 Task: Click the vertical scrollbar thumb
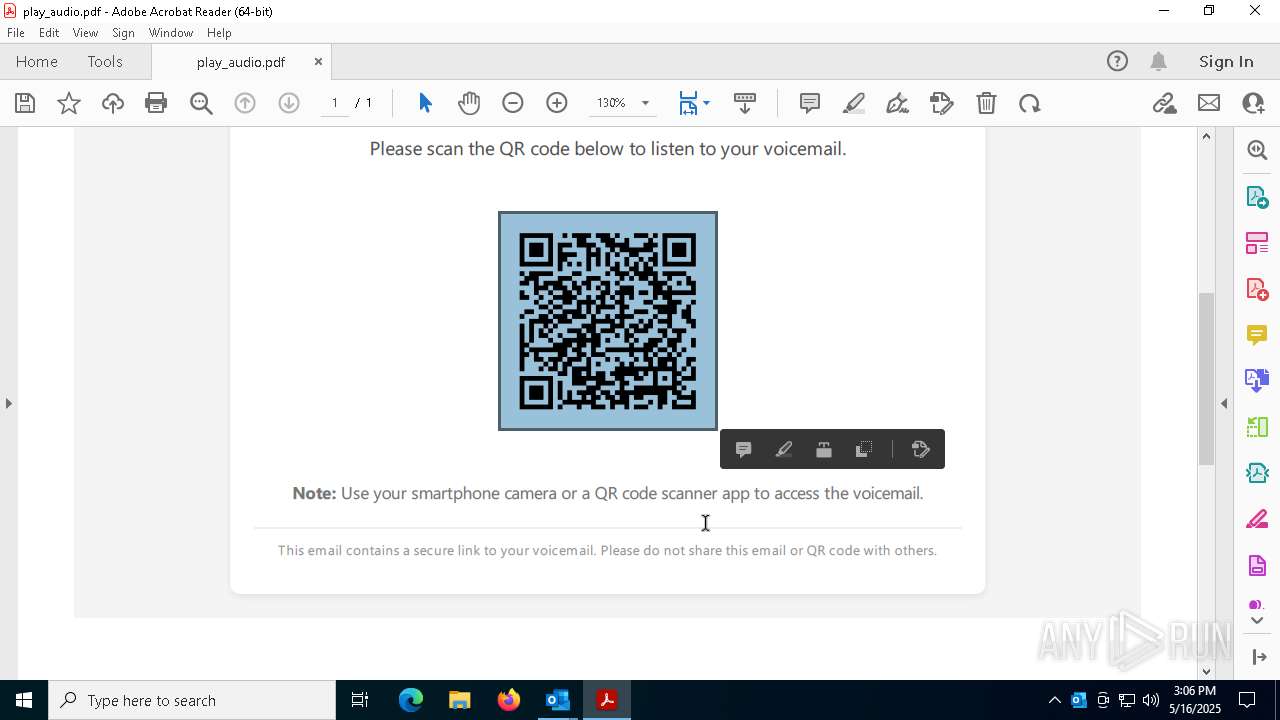pyautogui.click(x=1206, y=378)
